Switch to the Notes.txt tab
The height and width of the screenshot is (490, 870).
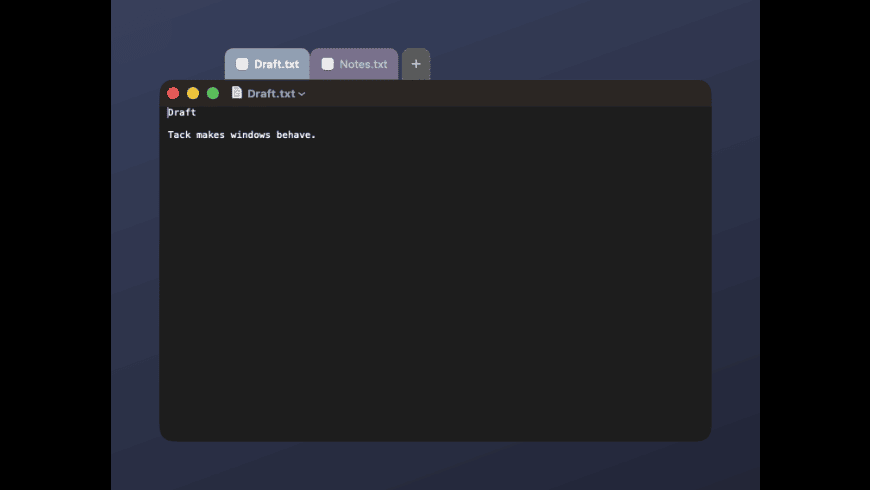354,64
